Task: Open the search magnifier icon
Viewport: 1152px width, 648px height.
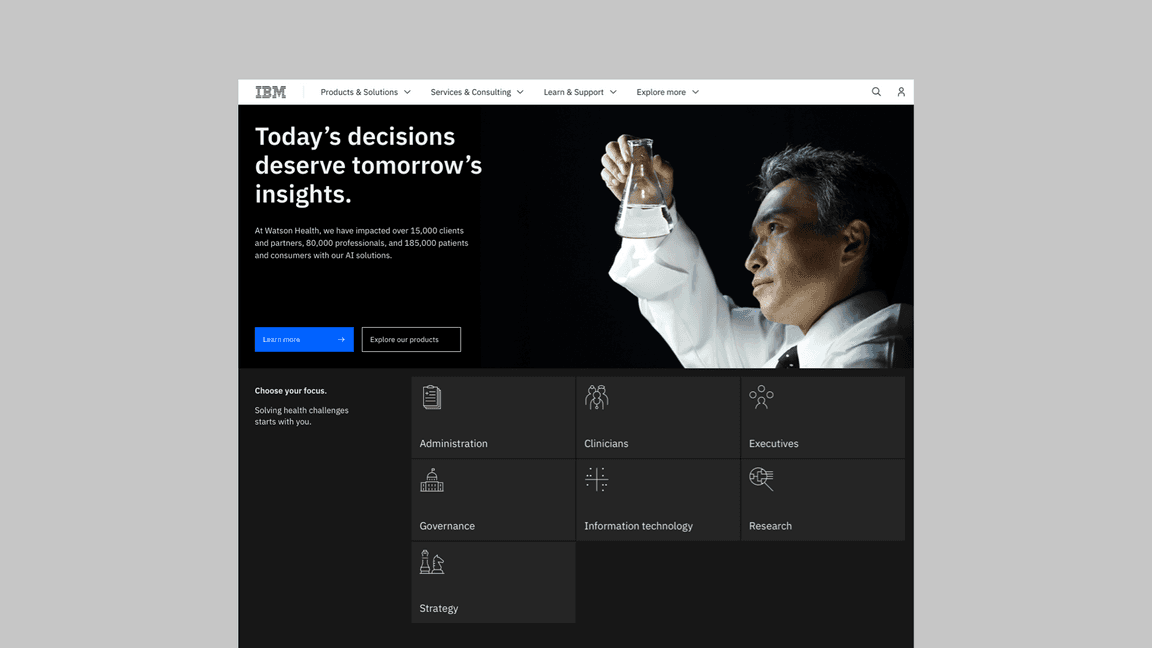Action: pos(876,92)
